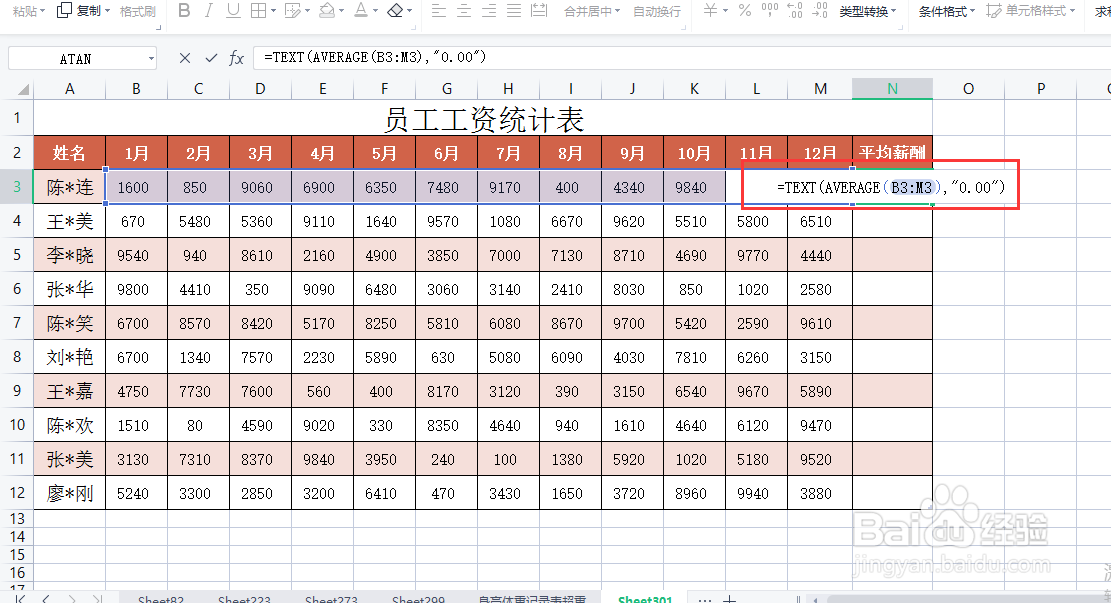The image size is (1111, 603).
Task: Toggle italic formatting in the toolbar
Action: (x=208, y=11)
